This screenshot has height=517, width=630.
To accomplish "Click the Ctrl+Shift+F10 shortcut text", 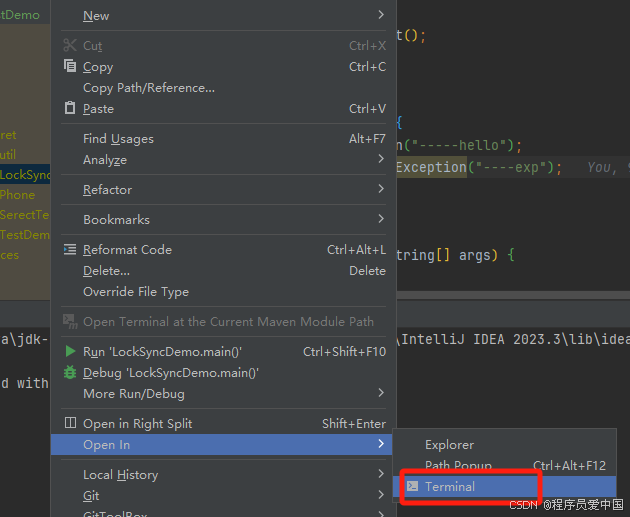I will tap(344, 352).
